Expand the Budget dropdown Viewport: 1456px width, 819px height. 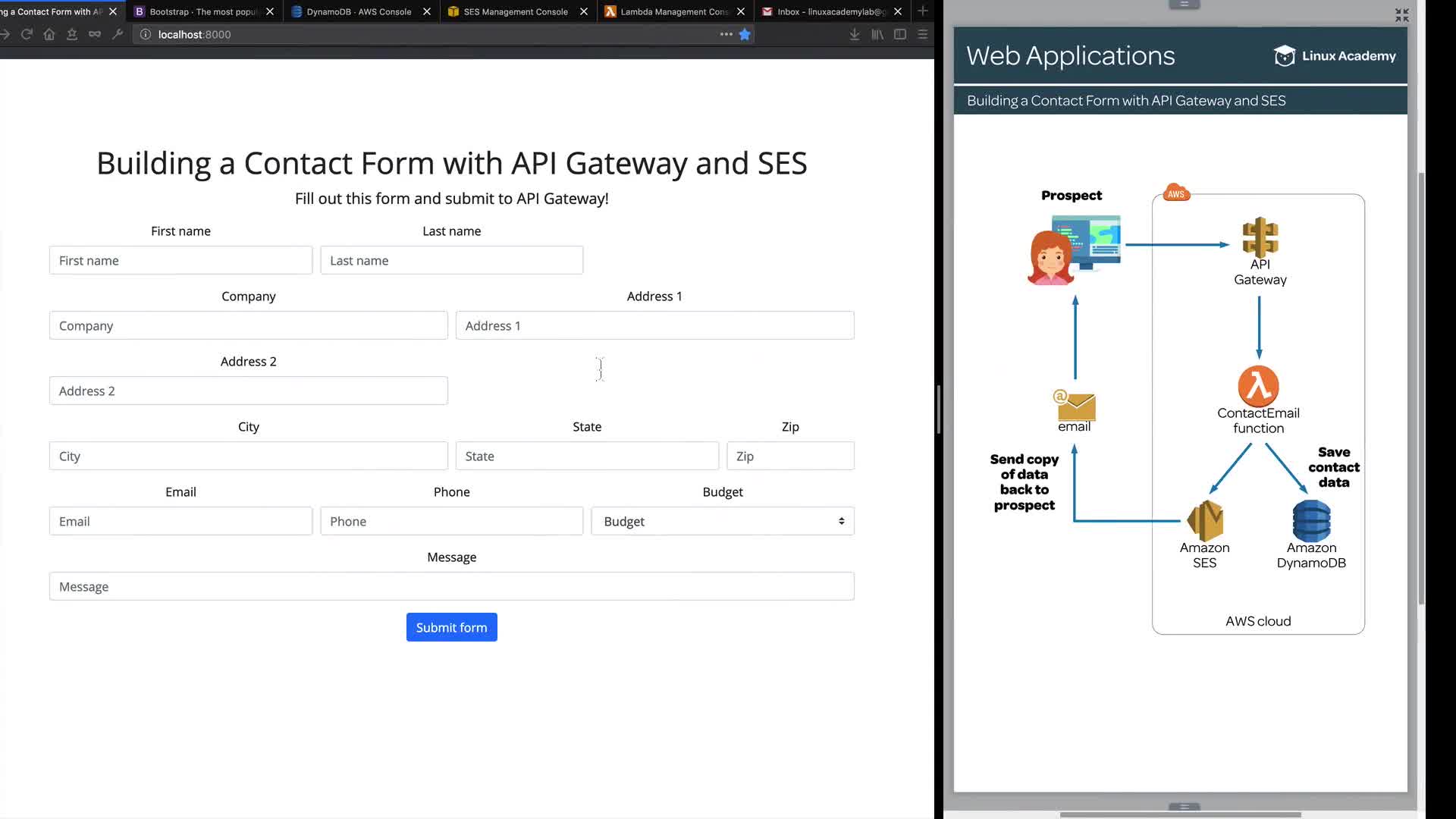(723, 521)
